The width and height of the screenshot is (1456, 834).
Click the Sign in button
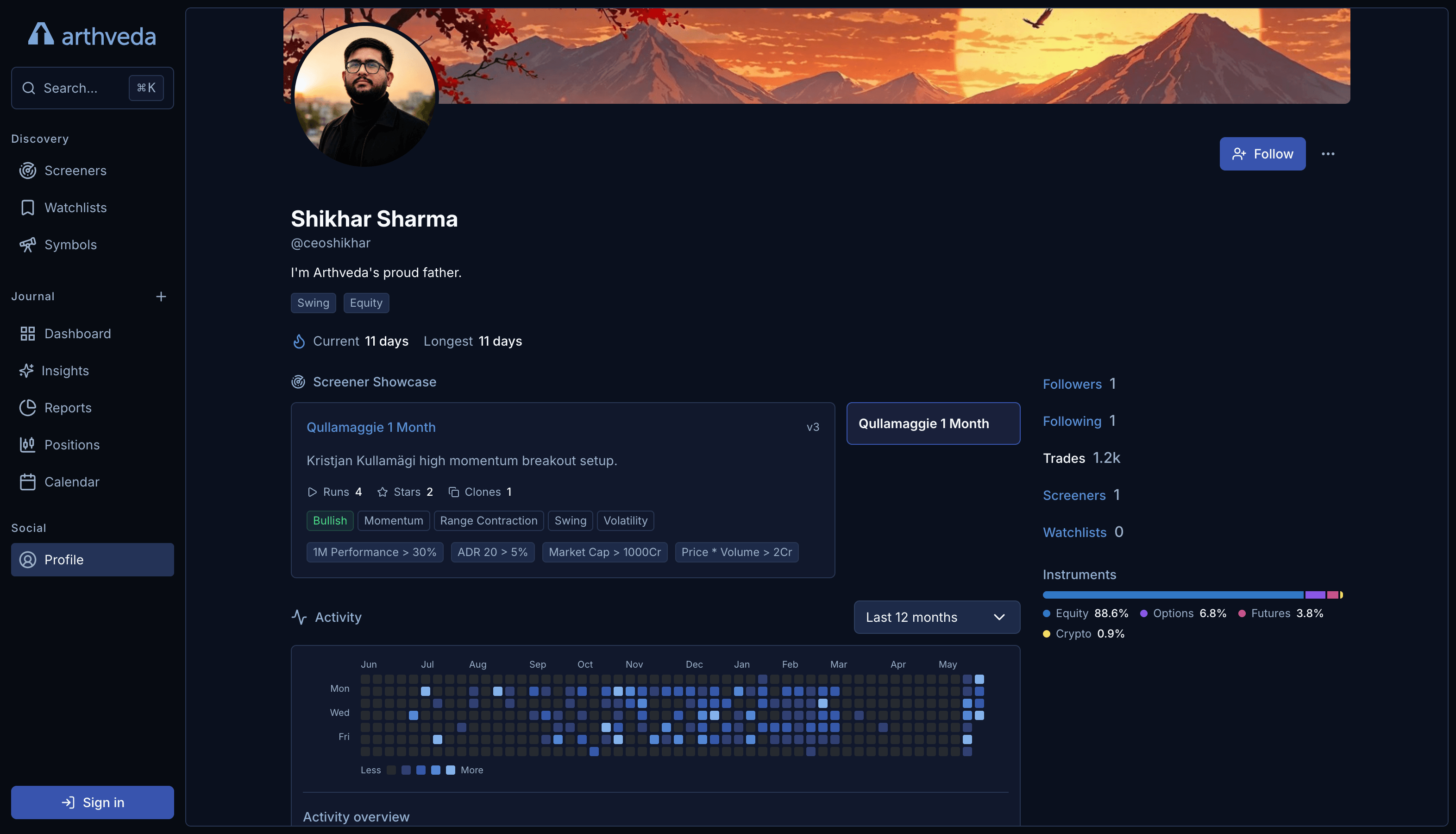click(93, 802)
